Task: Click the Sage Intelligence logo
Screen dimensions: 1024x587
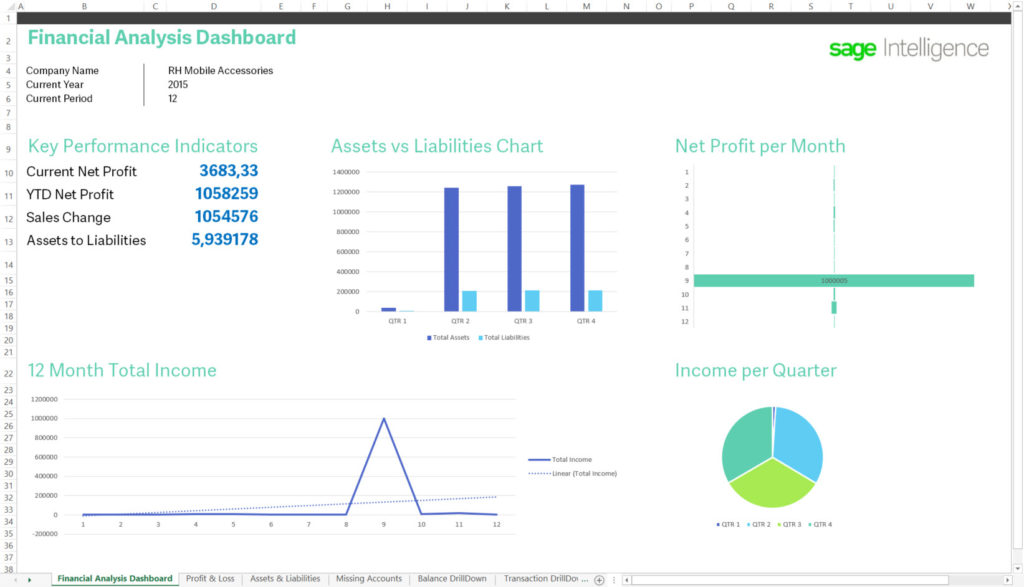Action: click(x=908, y=47)
